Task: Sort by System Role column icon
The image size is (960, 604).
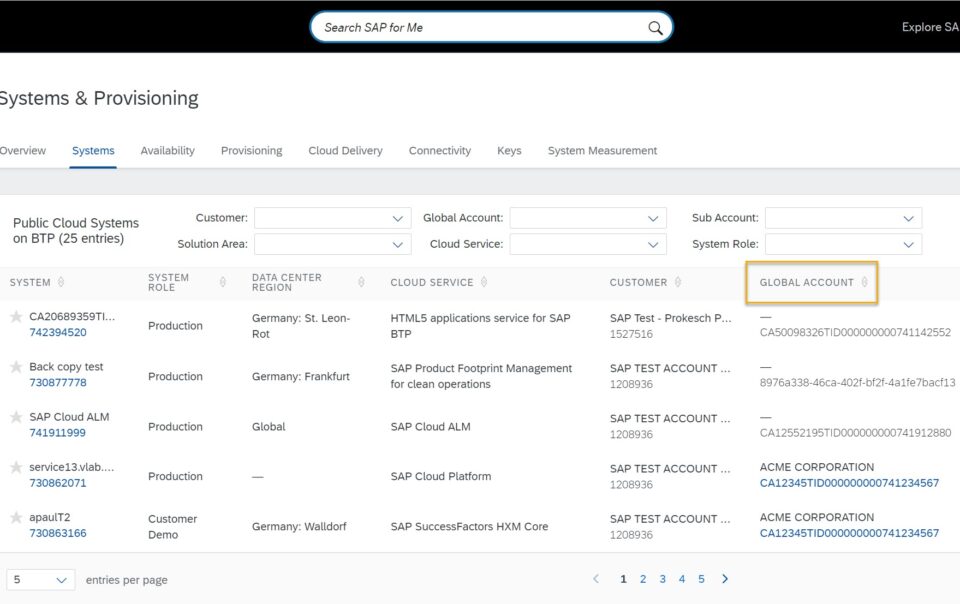Action: tap(223, 282)
